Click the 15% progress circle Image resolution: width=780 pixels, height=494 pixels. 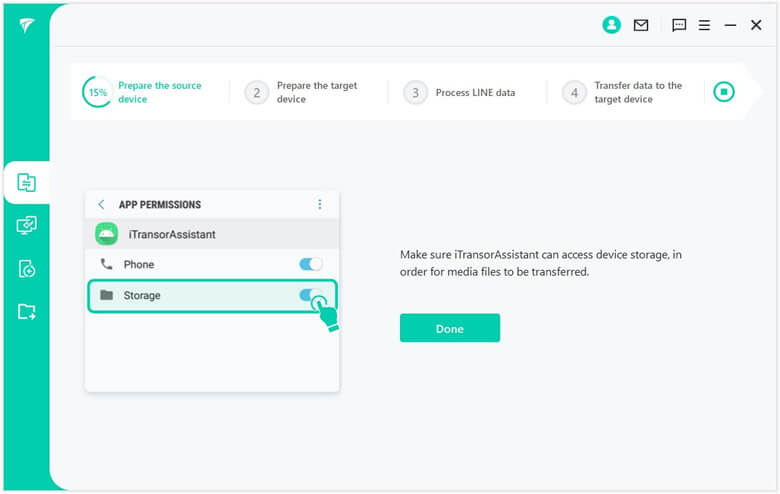point(97,92)
